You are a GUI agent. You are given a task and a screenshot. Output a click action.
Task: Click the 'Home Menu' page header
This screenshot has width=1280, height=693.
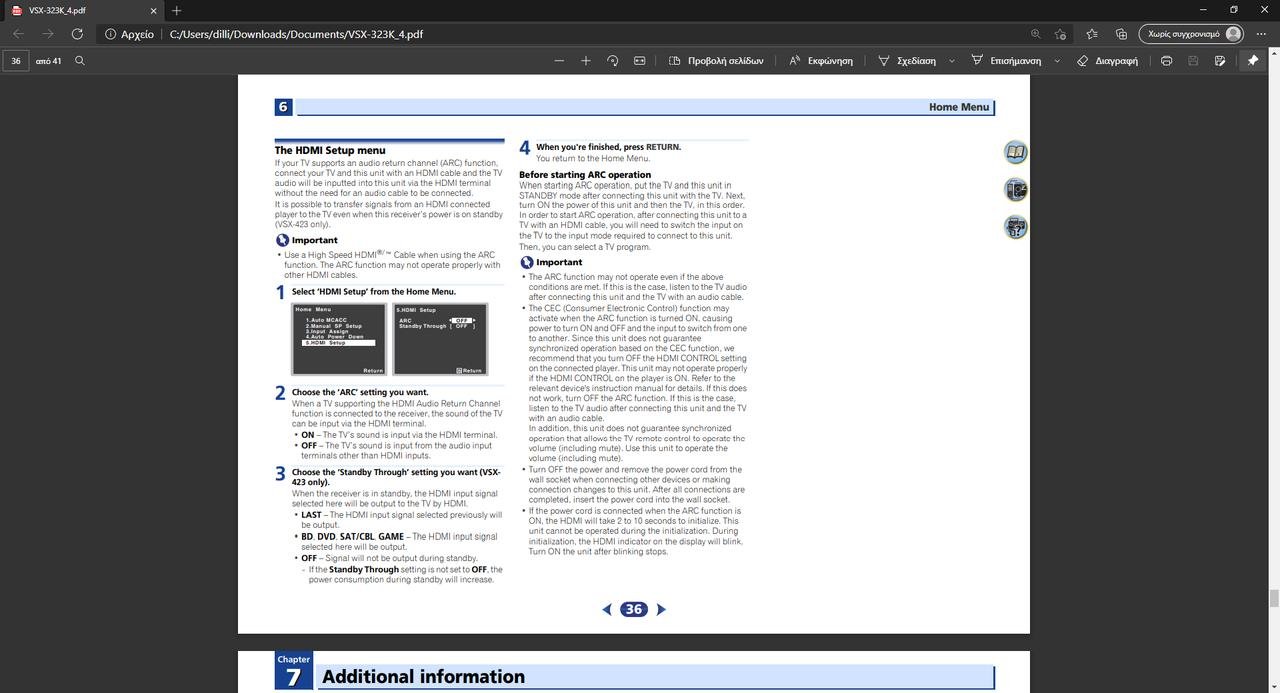point(959,107)
